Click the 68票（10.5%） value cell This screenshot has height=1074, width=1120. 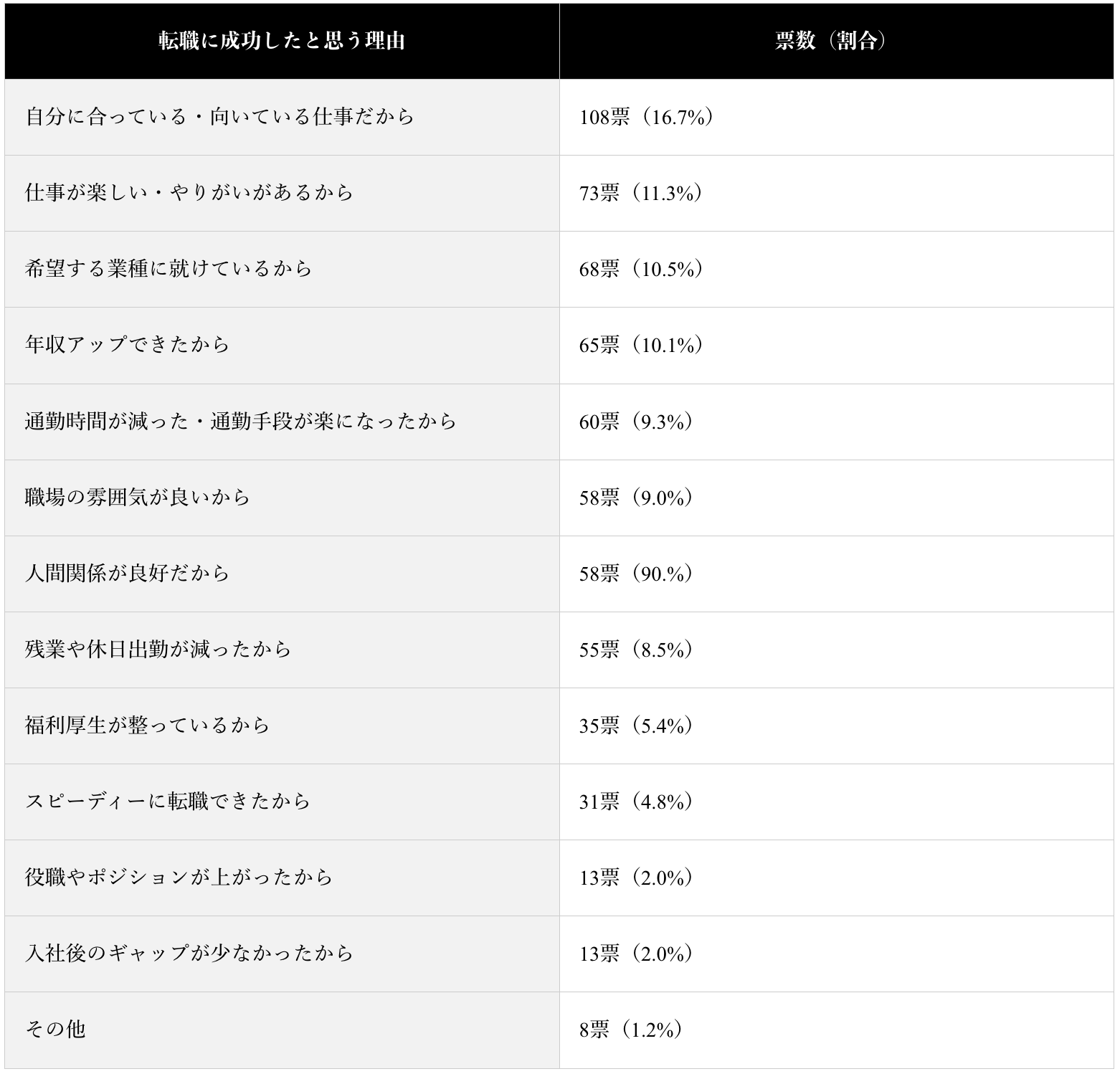640,269
